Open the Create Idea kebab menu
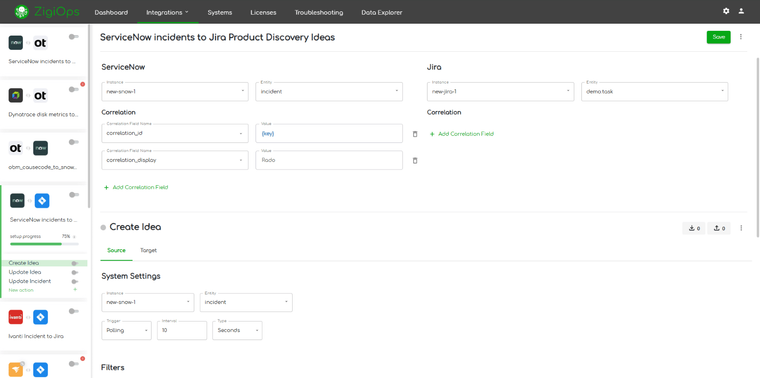Viewport: 760px width, 378px height. (x=741, y=228)
